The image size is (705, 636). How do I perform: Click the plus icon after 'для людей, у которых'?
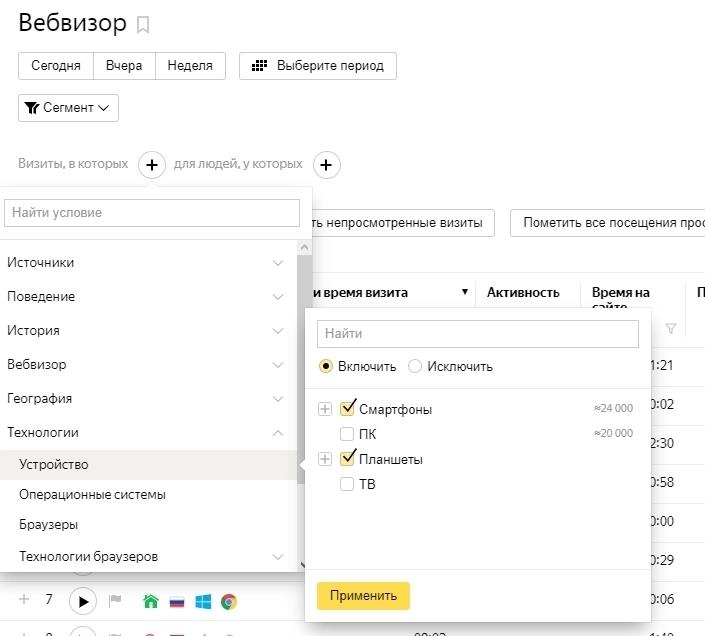point(327,164)
